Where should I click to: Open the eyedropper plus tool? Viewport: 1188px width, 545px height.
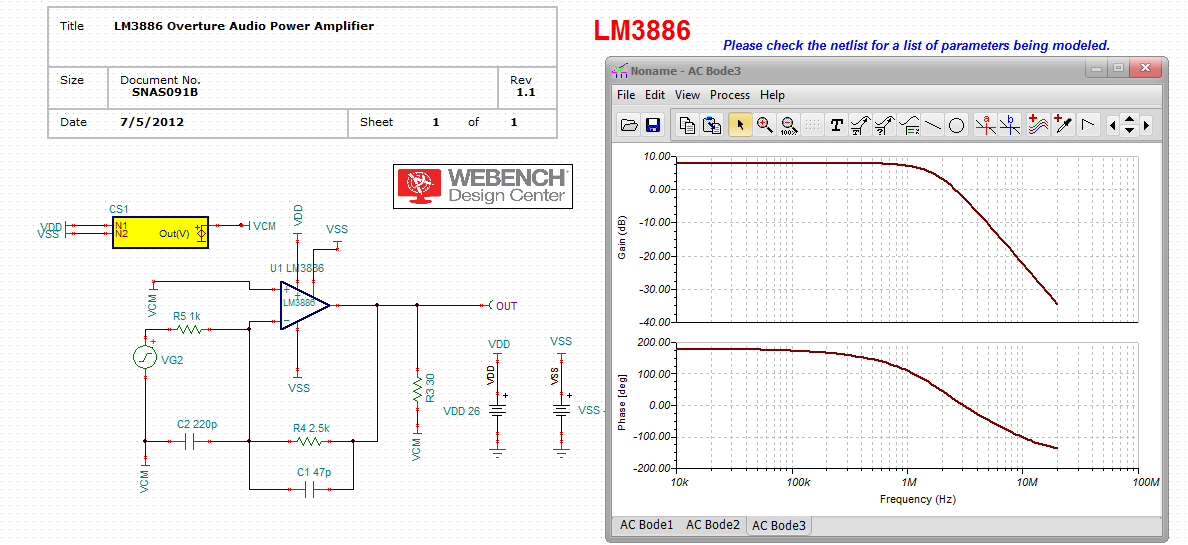pyautogui.click(x=1063, y=125)
